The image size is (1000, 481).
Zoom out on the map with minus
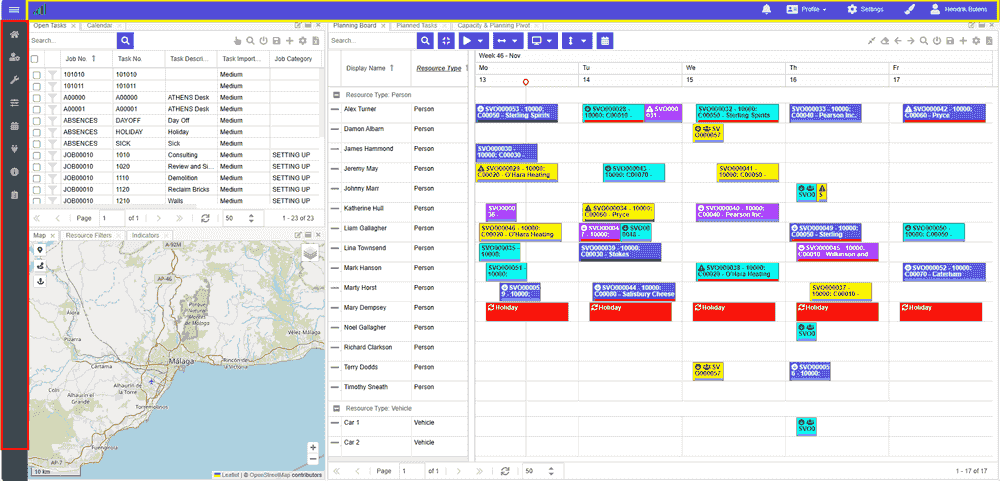(x=313, y=459)
